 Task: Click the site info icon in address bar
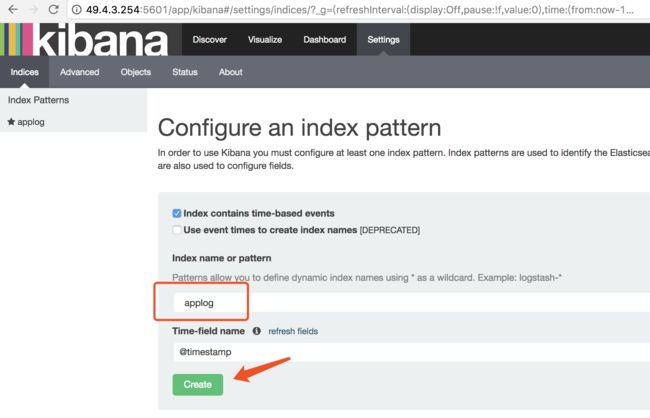coord(76,10)
